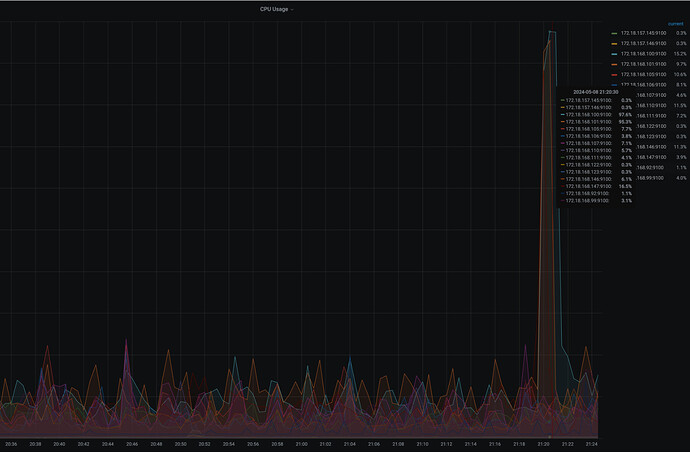690x452 pixels.
Task: Toggle legend series 172.18.168.105:9100
Action: pos(641,75)
